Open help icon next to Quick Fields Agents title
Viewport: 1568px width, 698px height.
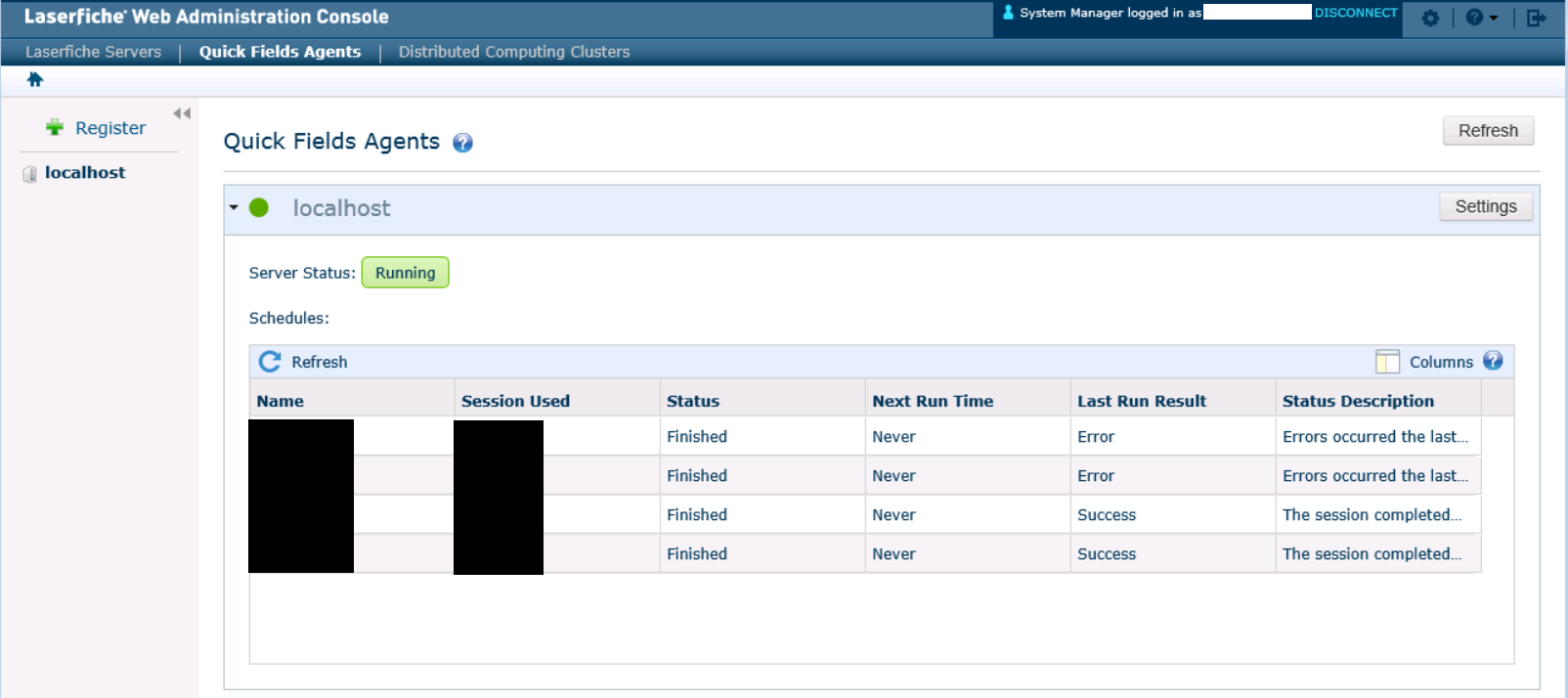point(462,143)
